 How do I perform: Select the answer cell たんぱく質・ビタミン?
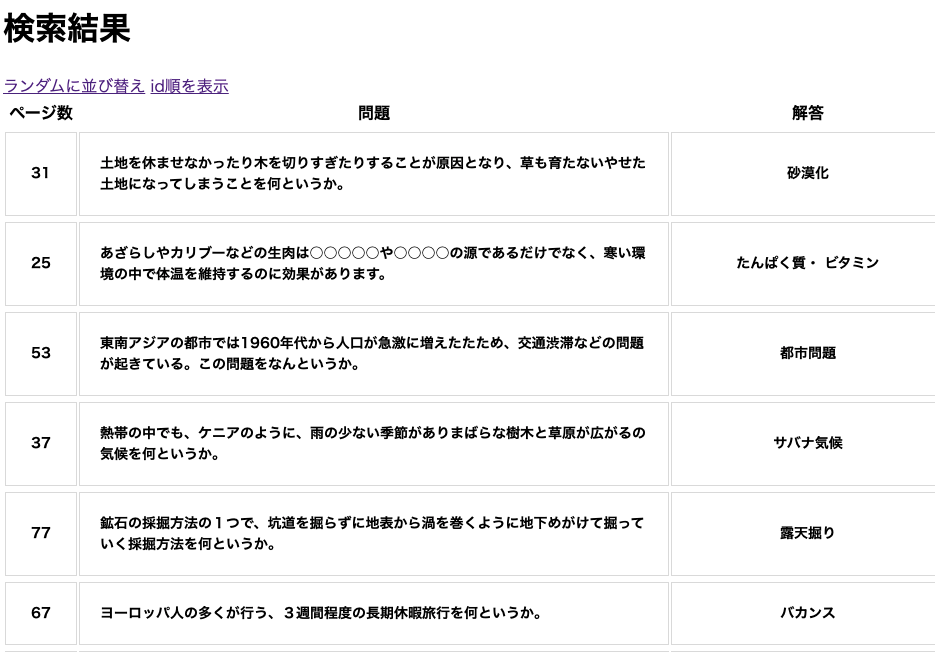[806, 263]
